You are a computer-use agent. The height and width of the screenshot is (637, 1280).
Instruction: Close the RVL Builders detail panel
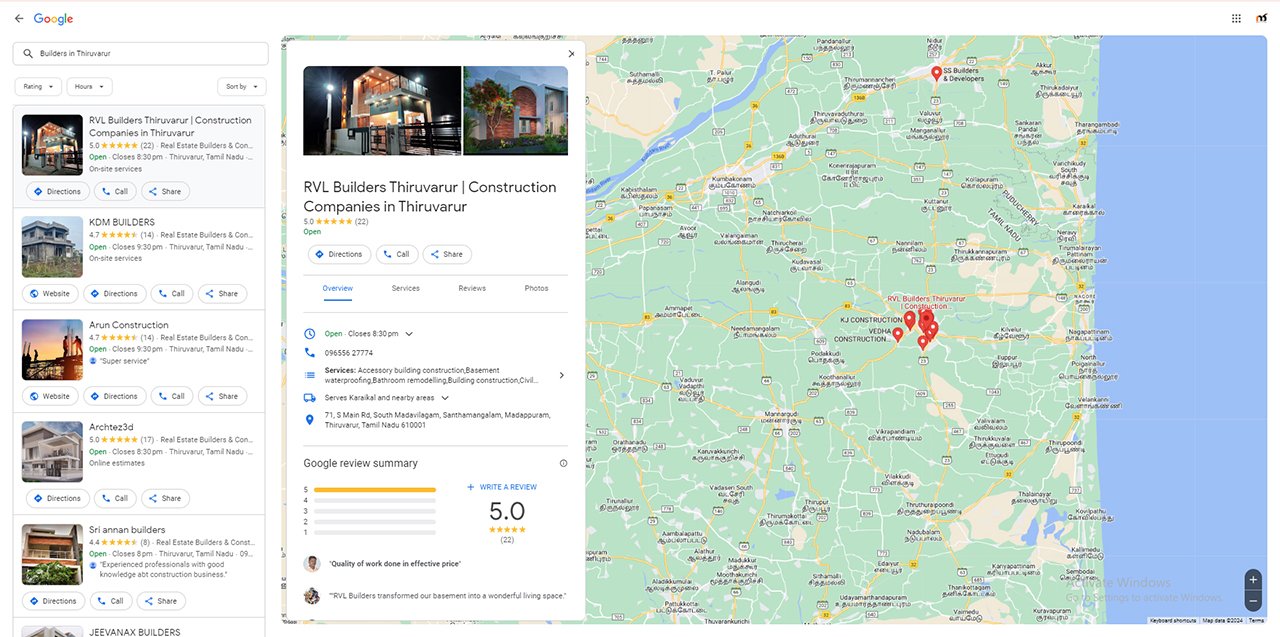(571, 54)
